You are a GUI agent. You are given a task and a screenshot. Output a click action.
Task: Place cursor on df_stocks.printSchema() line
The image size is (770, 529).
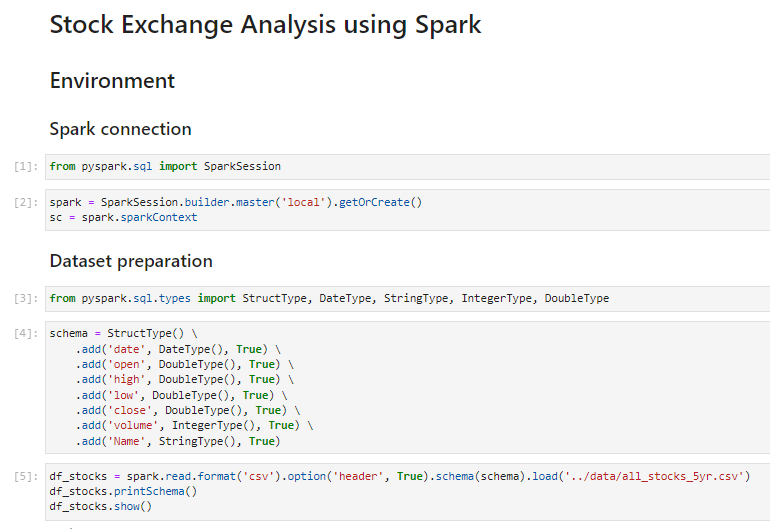pyautogui.click(x=123, y=492)
